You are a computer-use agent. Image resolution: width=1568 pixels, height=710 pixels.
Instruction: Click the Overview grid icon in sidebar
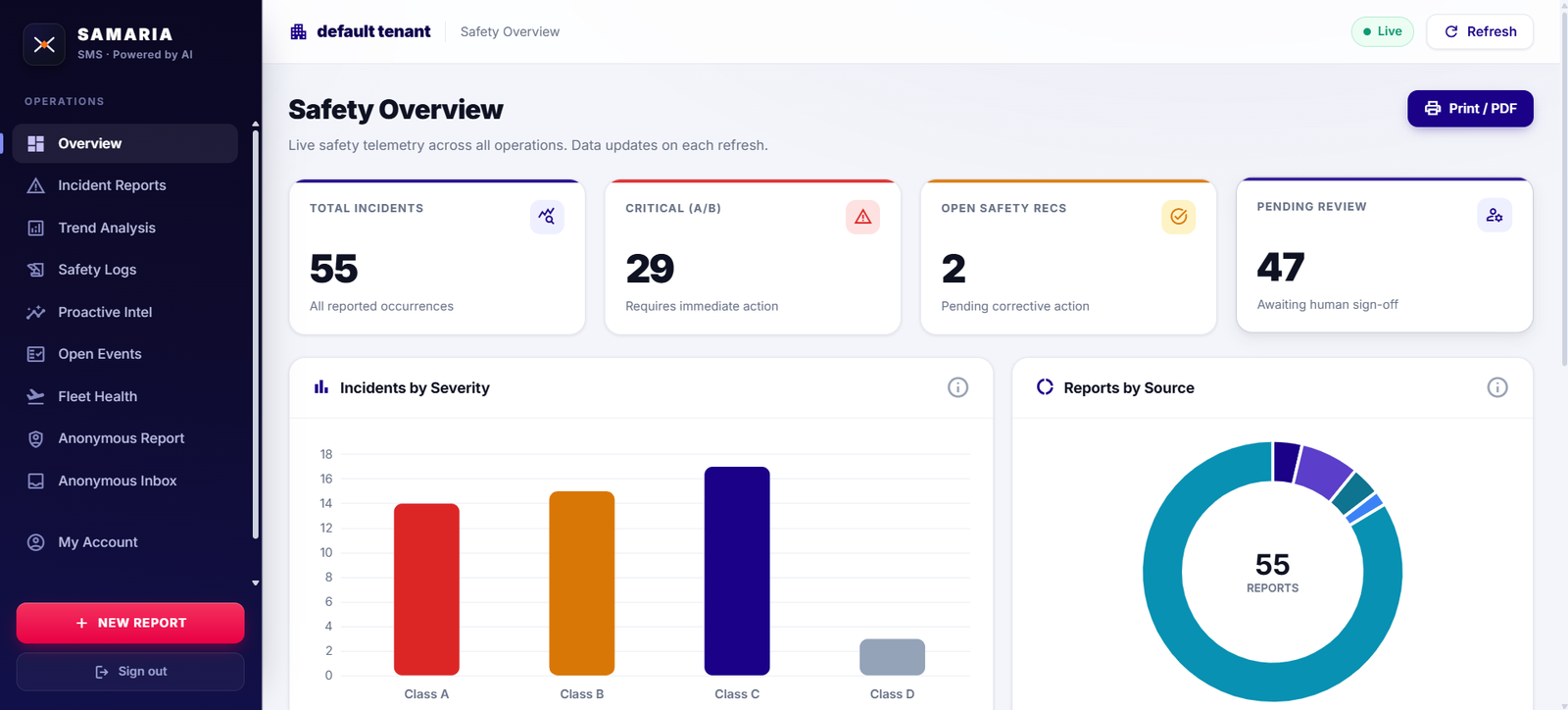point(36,143)
